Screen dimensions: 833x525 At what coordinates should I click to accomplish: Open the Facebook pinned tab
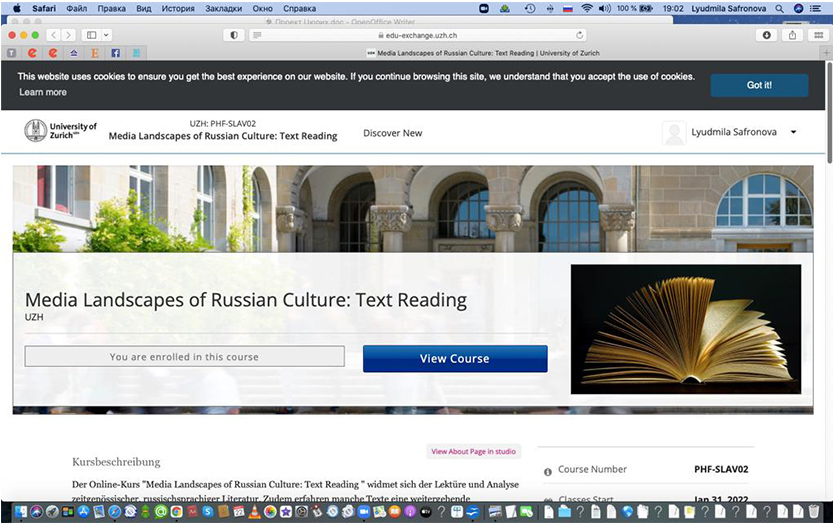[x=116, y=52]
